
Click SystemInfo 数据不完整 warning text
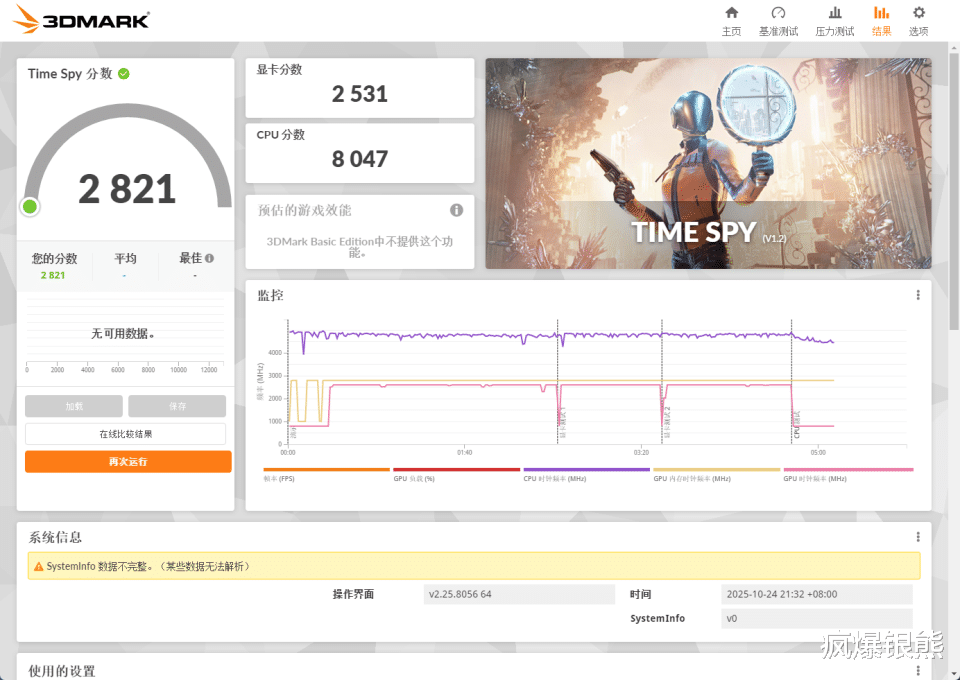tap(148, 567)
